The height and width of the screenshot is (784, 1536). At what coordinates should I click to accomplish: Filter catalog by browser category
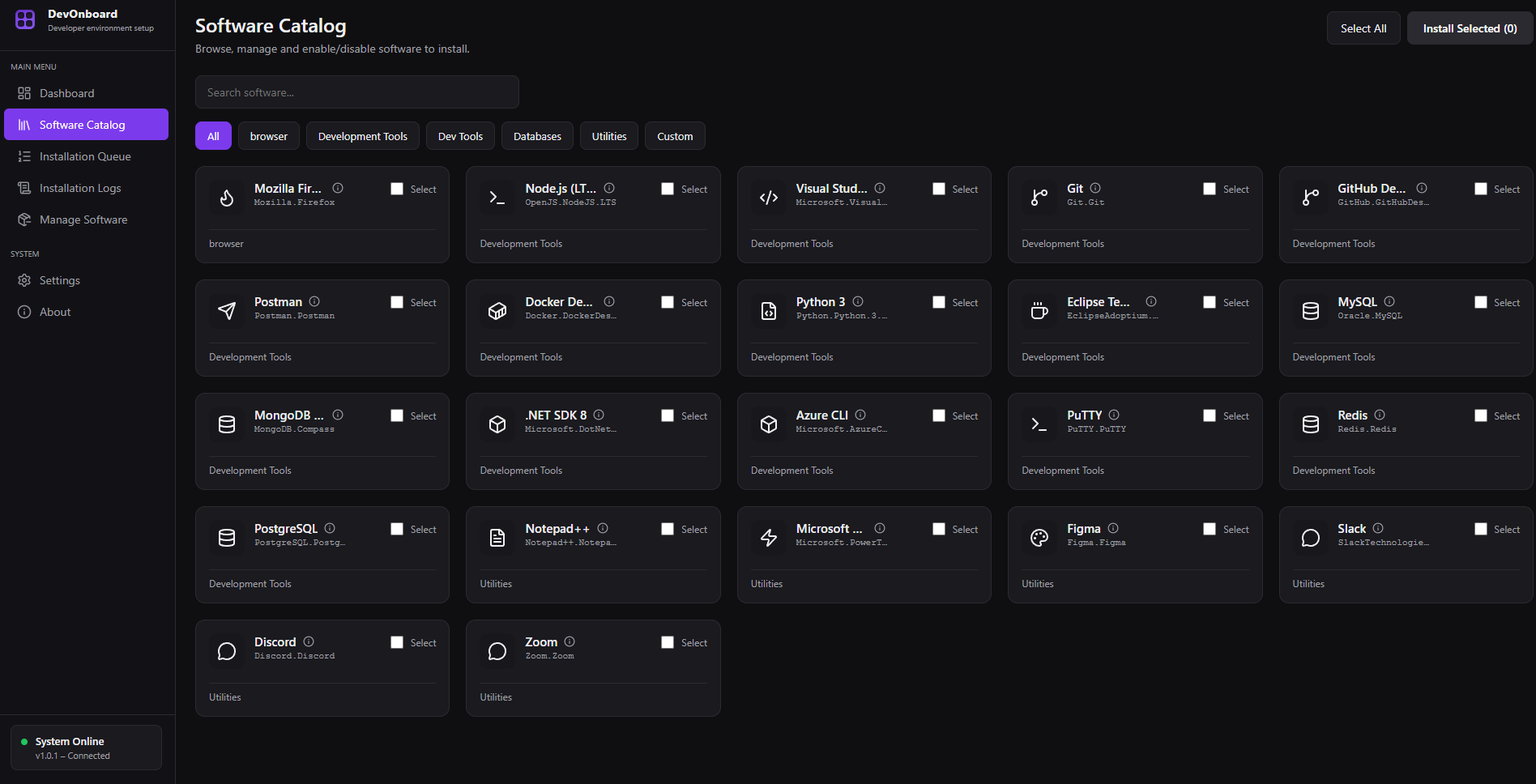(269, 136)
